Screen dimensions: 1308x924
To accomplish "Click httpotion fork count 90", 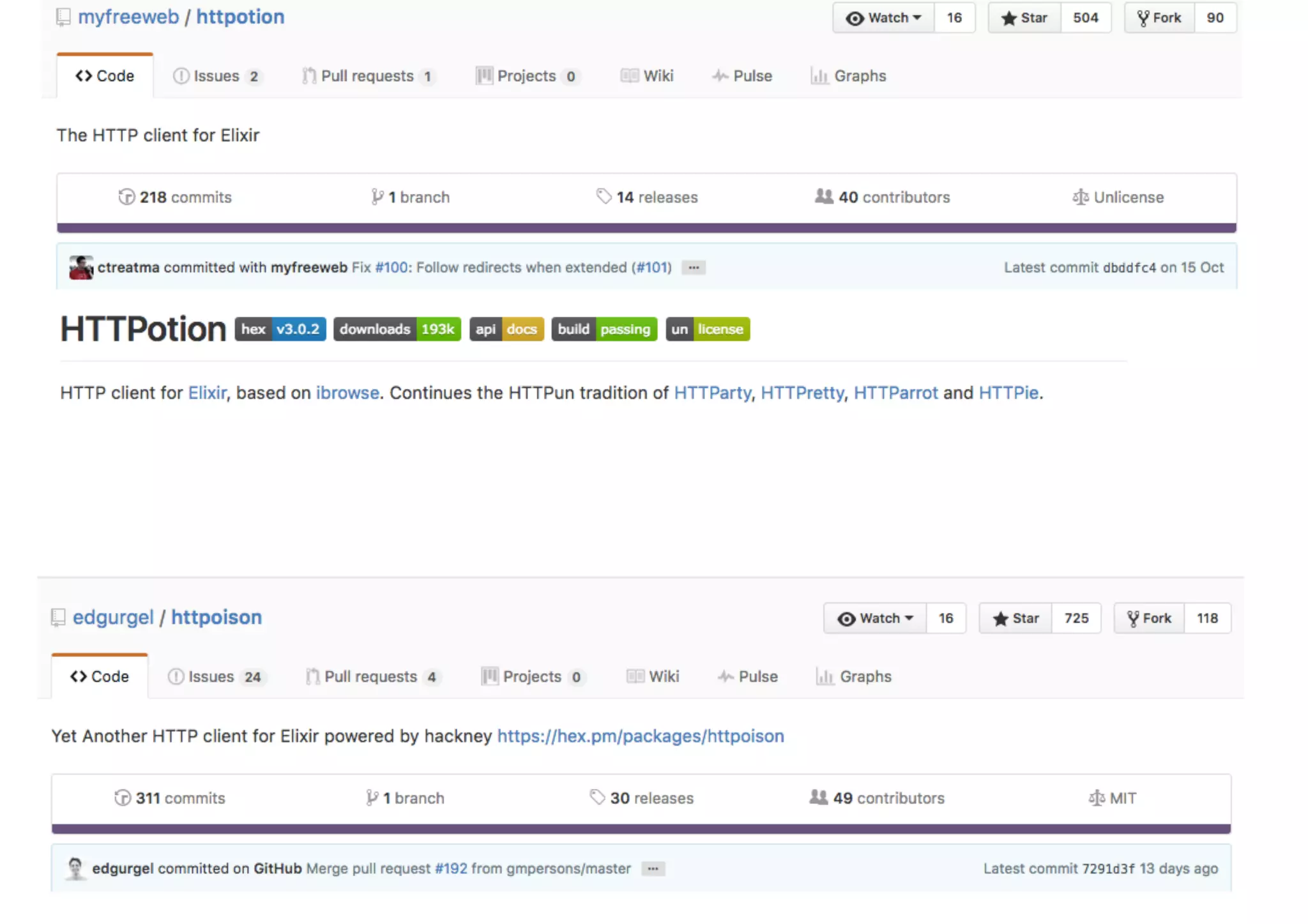I will click(x=1215, y=18).
